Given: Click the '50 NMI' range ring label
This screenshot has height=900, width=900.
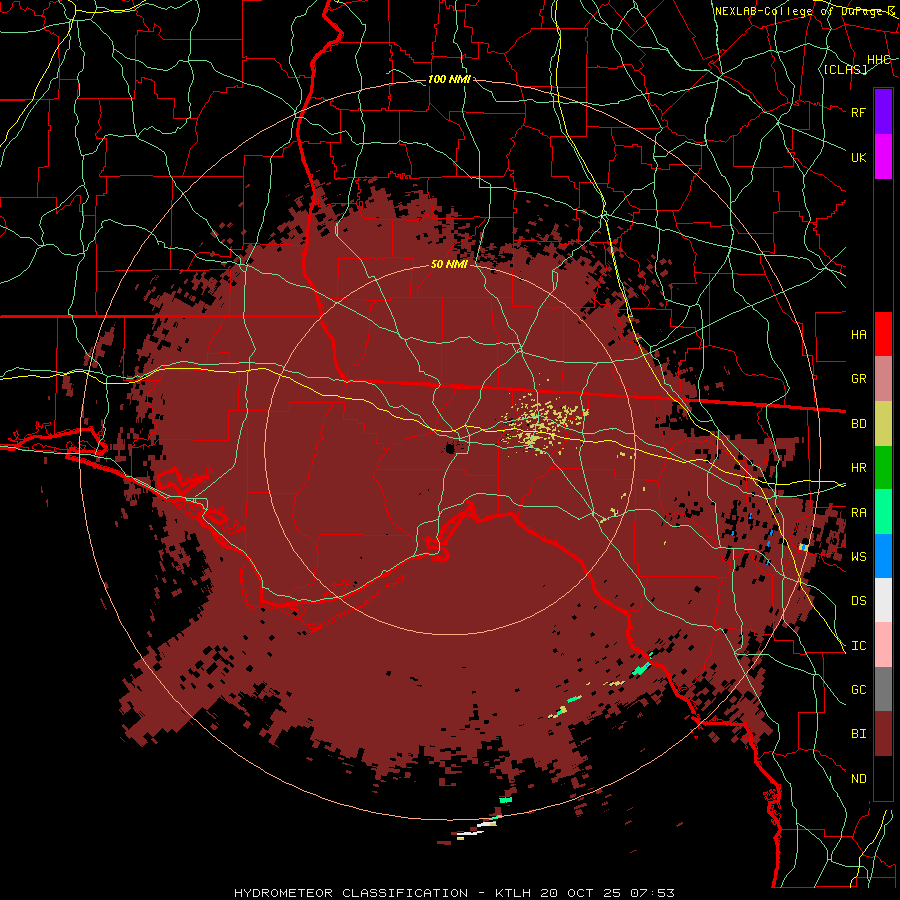Looking at the screenshot, I should 449,264.
